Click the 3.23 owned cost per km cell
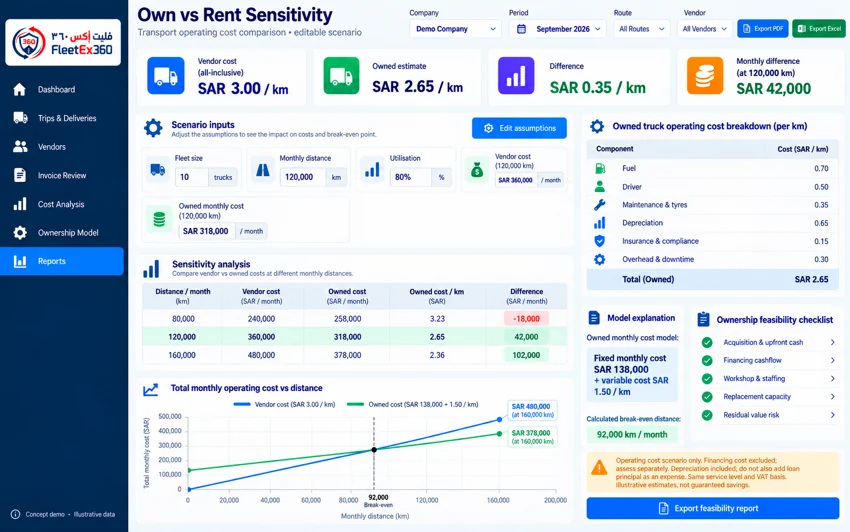Image resolution: width=850 pixels, height=532 pixels. (437, 319)
